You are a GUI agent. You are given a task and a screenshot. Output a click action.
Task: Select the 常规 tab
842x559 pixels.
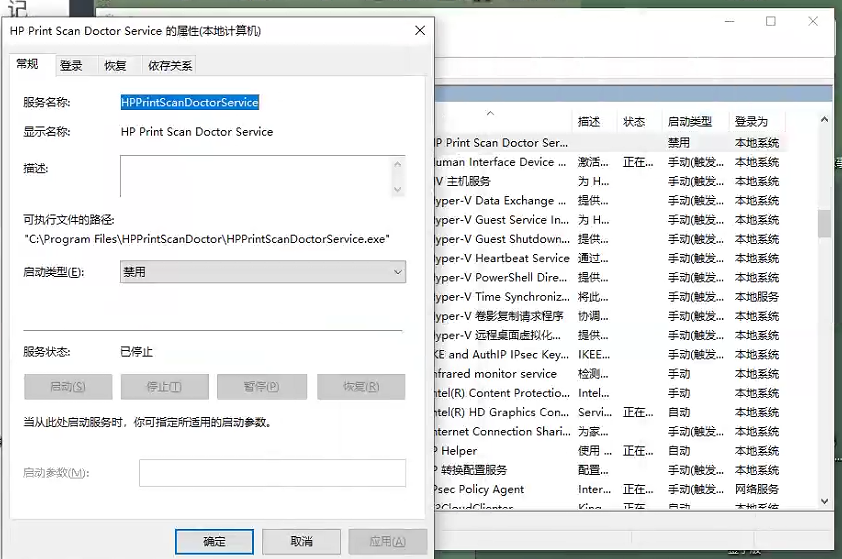27,64
